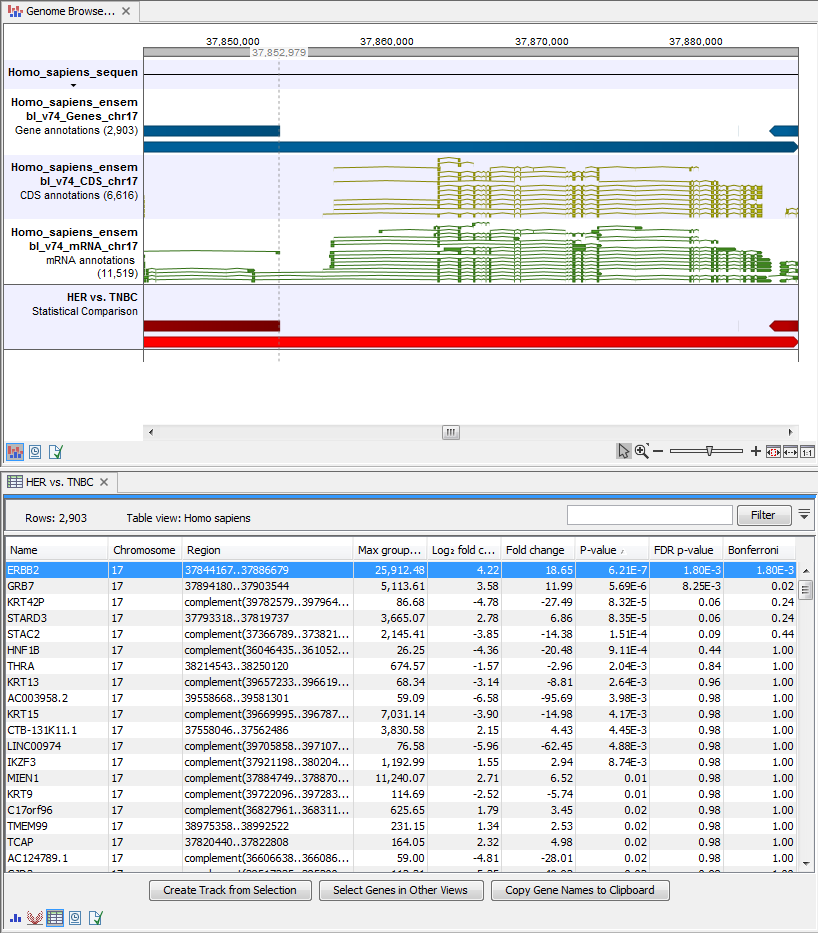
Task: Open the volcano plot view of HER vs. TNBC
Action: (x=34, y=917)
